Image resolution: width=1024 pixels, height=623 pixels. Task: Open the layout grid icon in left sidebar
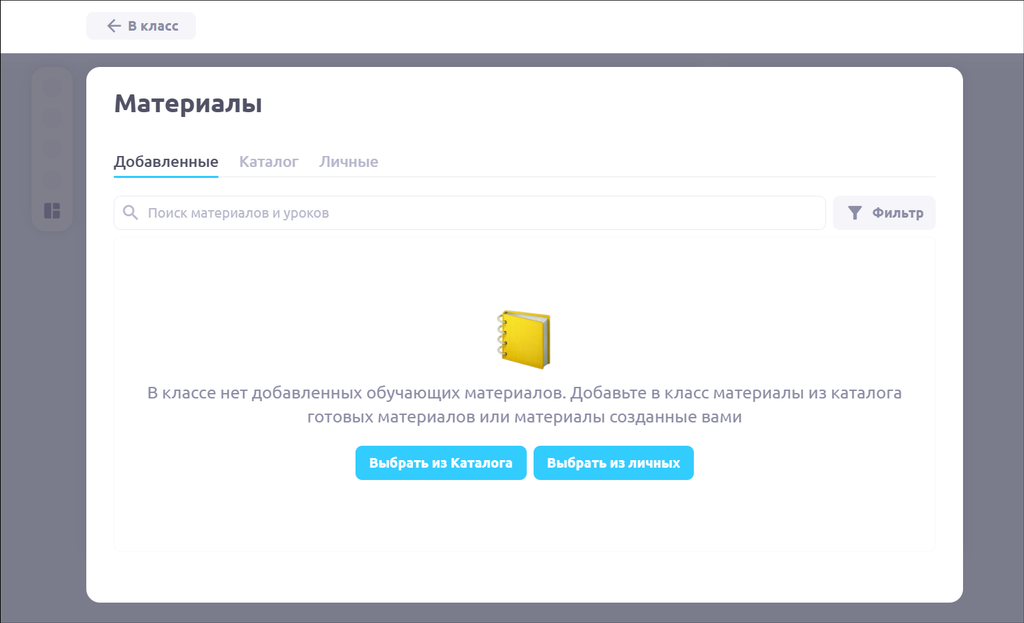pyautogui.click(x=52, y=211)
